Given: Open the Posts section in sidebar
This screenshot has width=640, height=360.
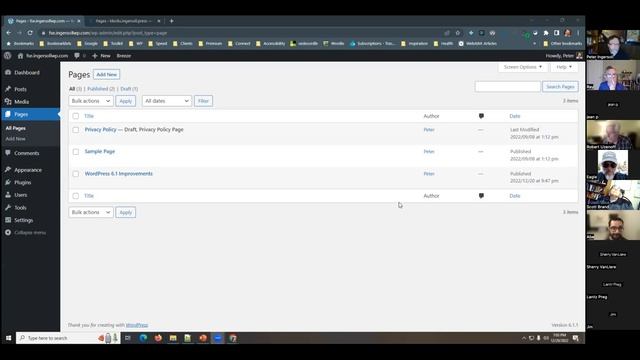Looking at the screenshot, I should tap(20, 89).
